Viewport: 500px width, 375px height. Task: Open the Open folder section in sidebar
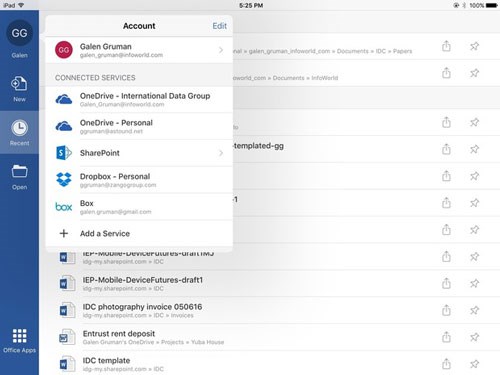pyautogui.click(x=19, y=177)
